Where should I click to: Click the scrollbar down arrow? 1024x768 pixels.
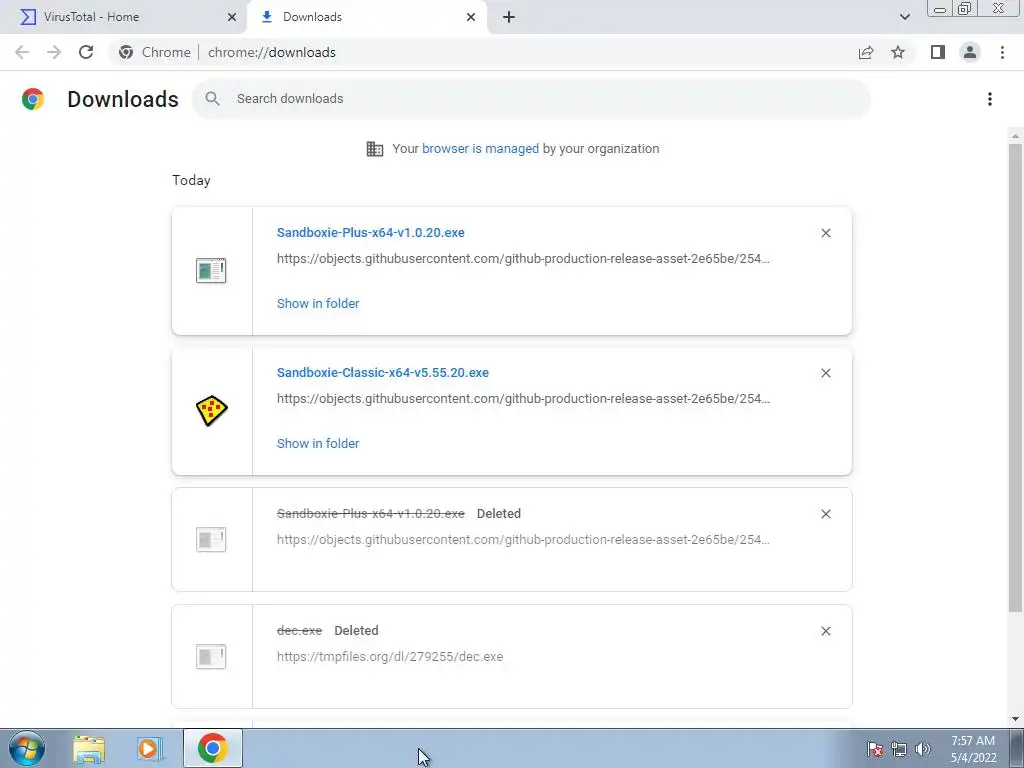1015,719
